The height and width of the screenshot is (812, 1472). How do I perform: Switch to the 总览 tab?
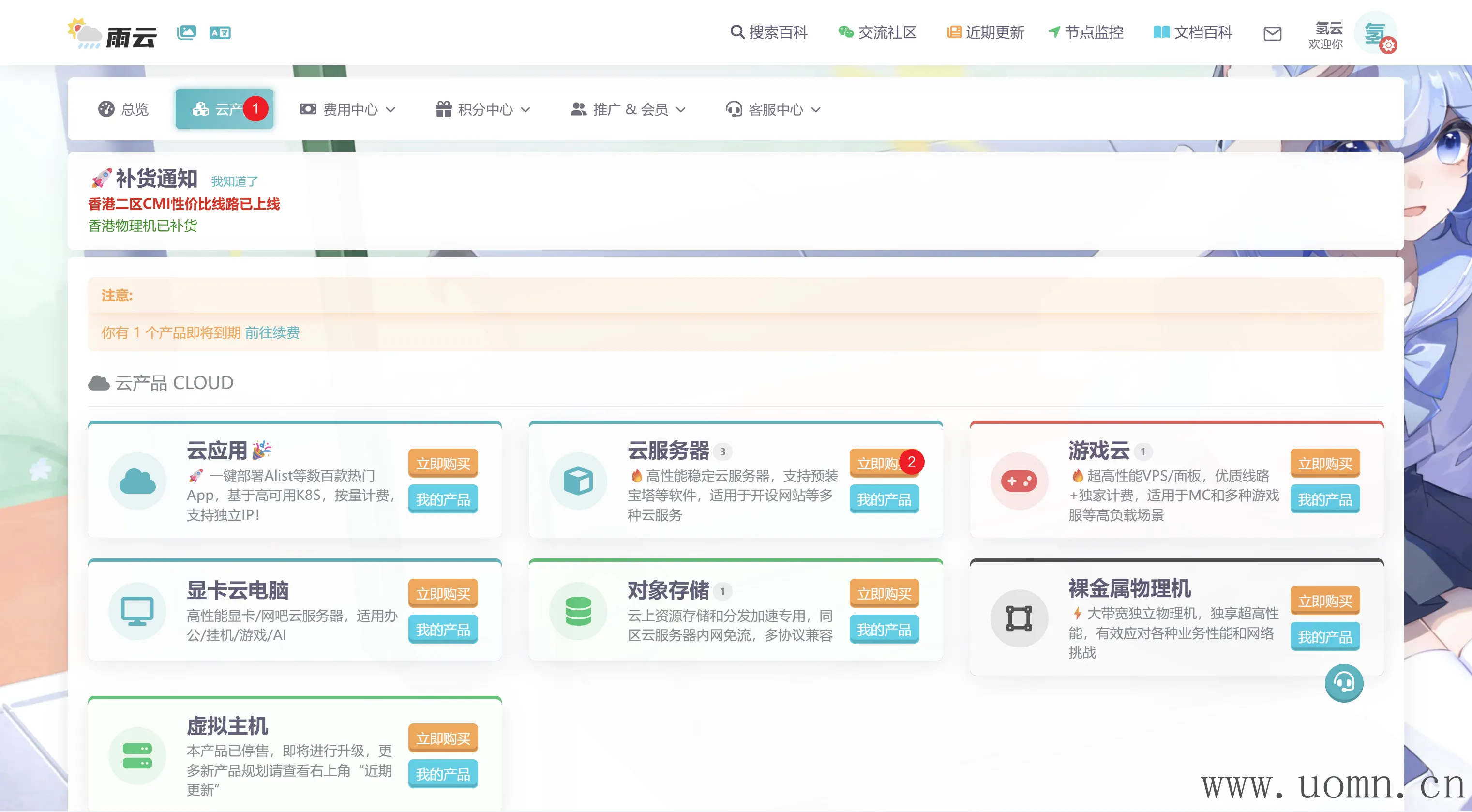123,109
